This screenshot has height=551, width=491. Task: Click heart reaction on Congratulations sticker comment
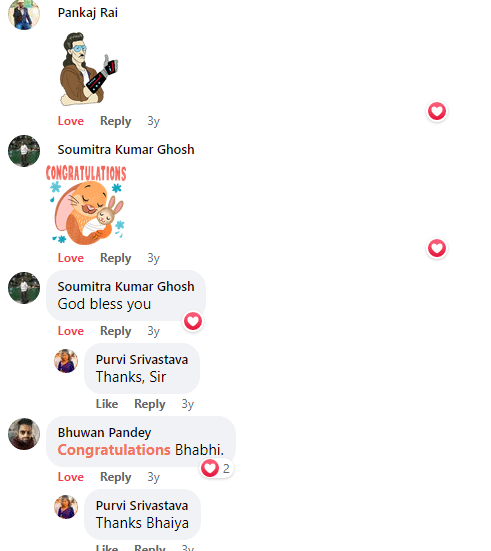point(437,248)
